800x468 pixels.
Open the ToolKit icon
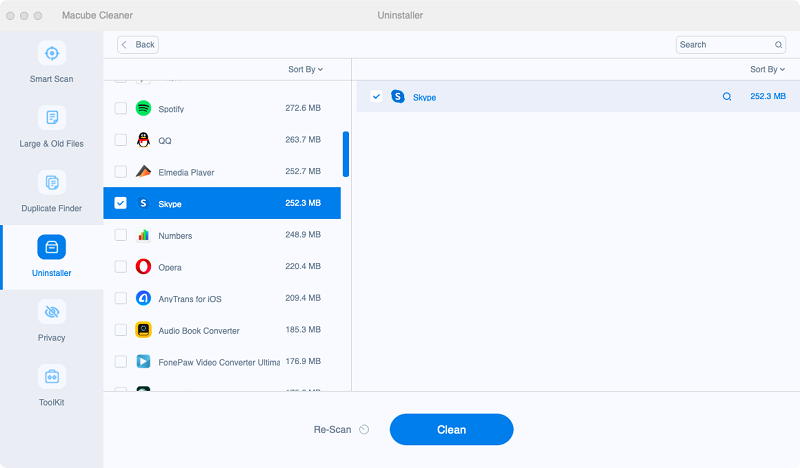[52, 377]
